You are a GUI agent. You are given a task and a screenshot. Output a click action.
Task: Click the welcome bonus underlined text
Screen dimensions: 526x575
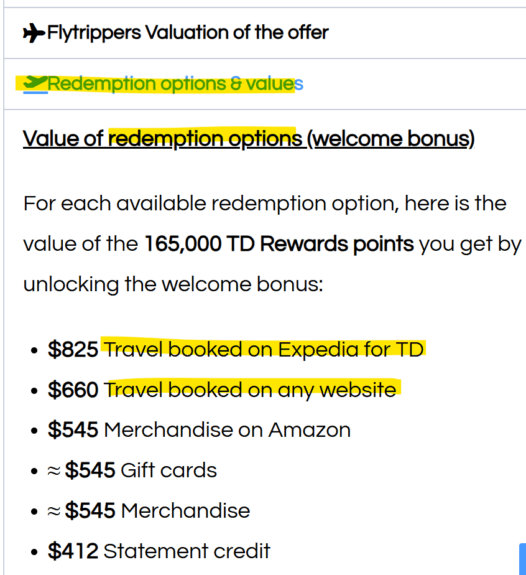[x=391, y=139]
